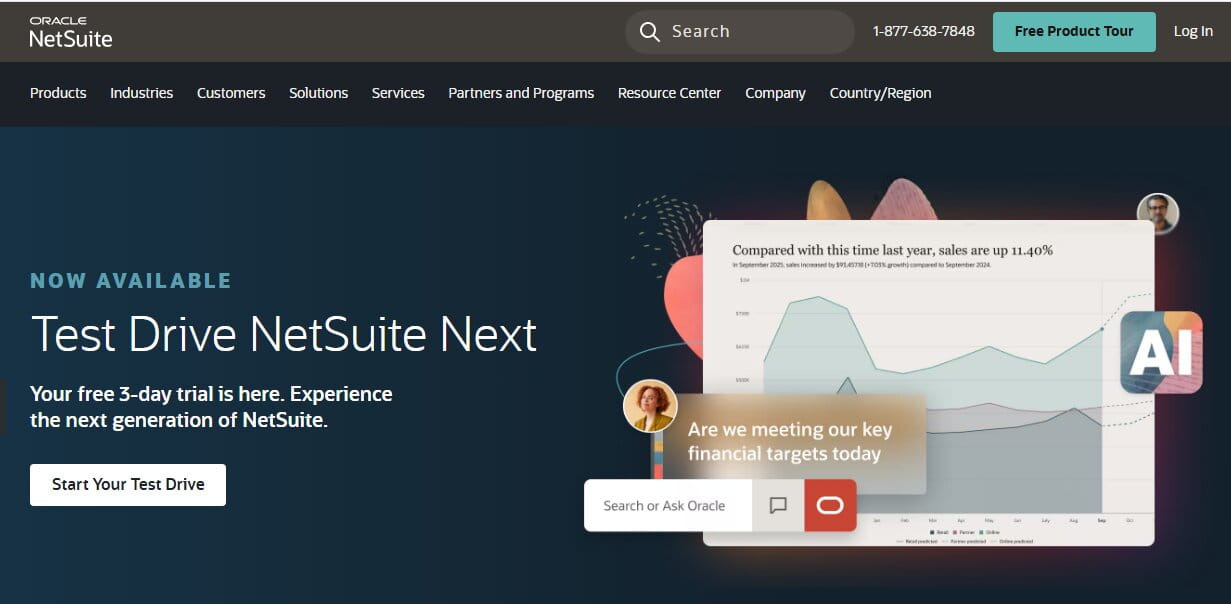
Task: Click the man's avatar at chart corner
Action: click(x=1158, y=214)
